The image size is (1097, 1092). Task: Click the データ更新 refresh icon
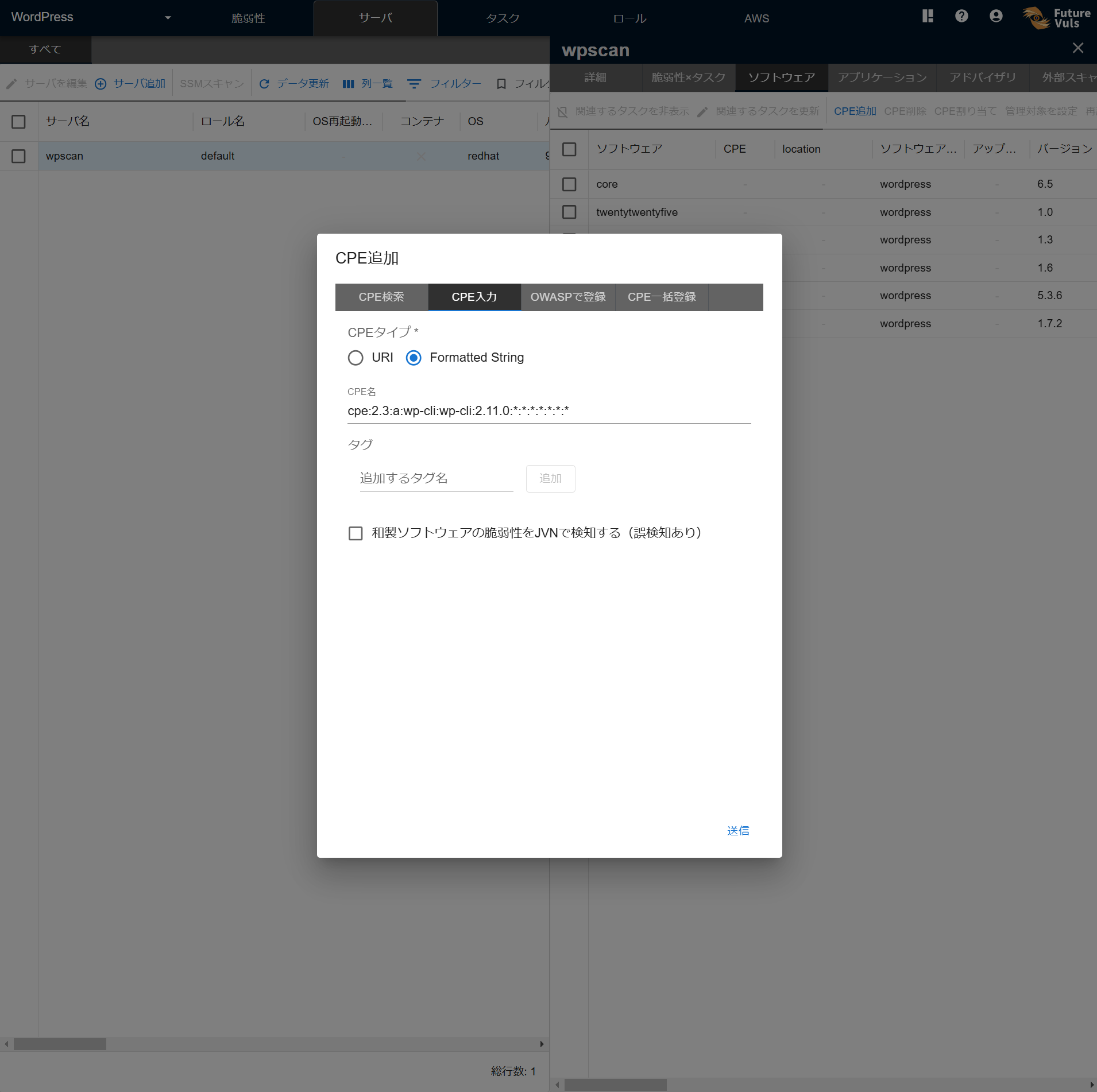pyautogui.click(x=264, y=84)
